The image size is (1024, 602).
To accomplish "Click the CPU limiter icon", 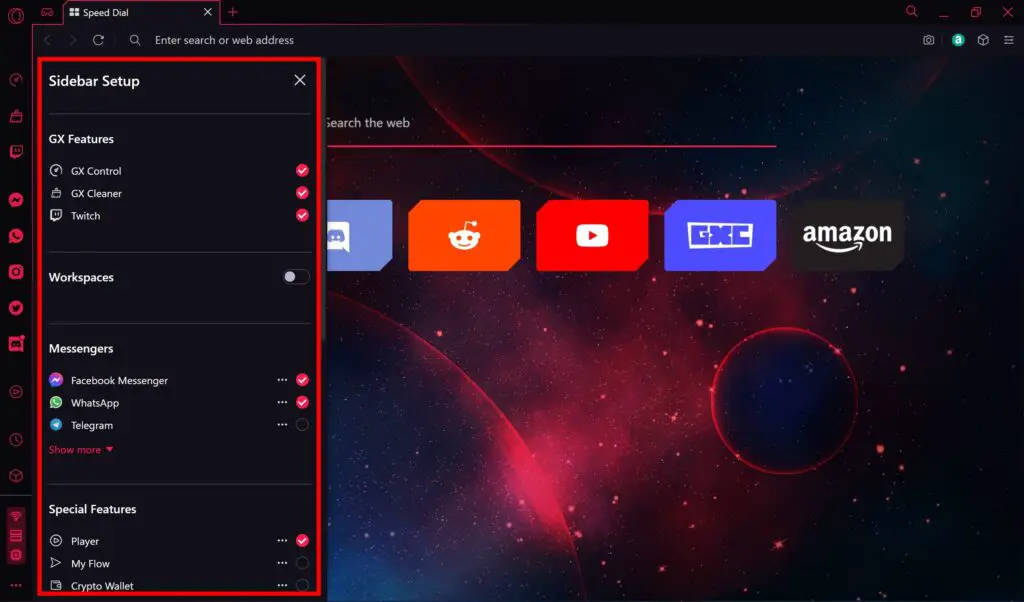I will [16, 556].
